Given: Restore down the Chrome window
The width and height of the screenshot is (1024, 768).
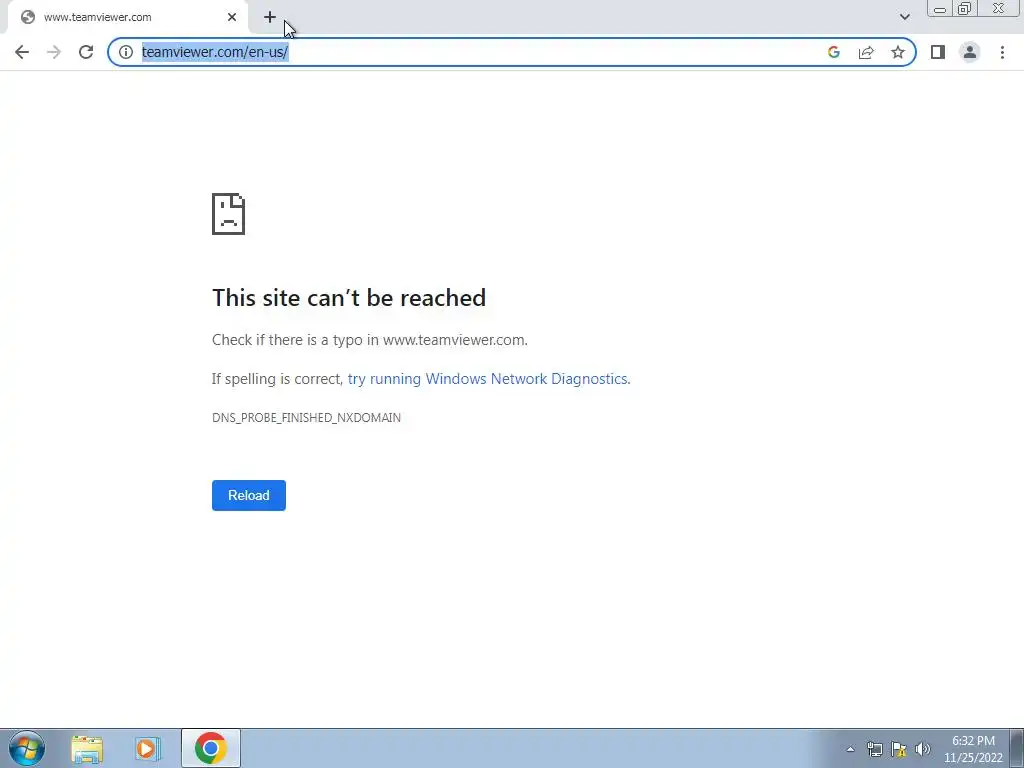Looking at the screenshot, I should coord(964,8).
